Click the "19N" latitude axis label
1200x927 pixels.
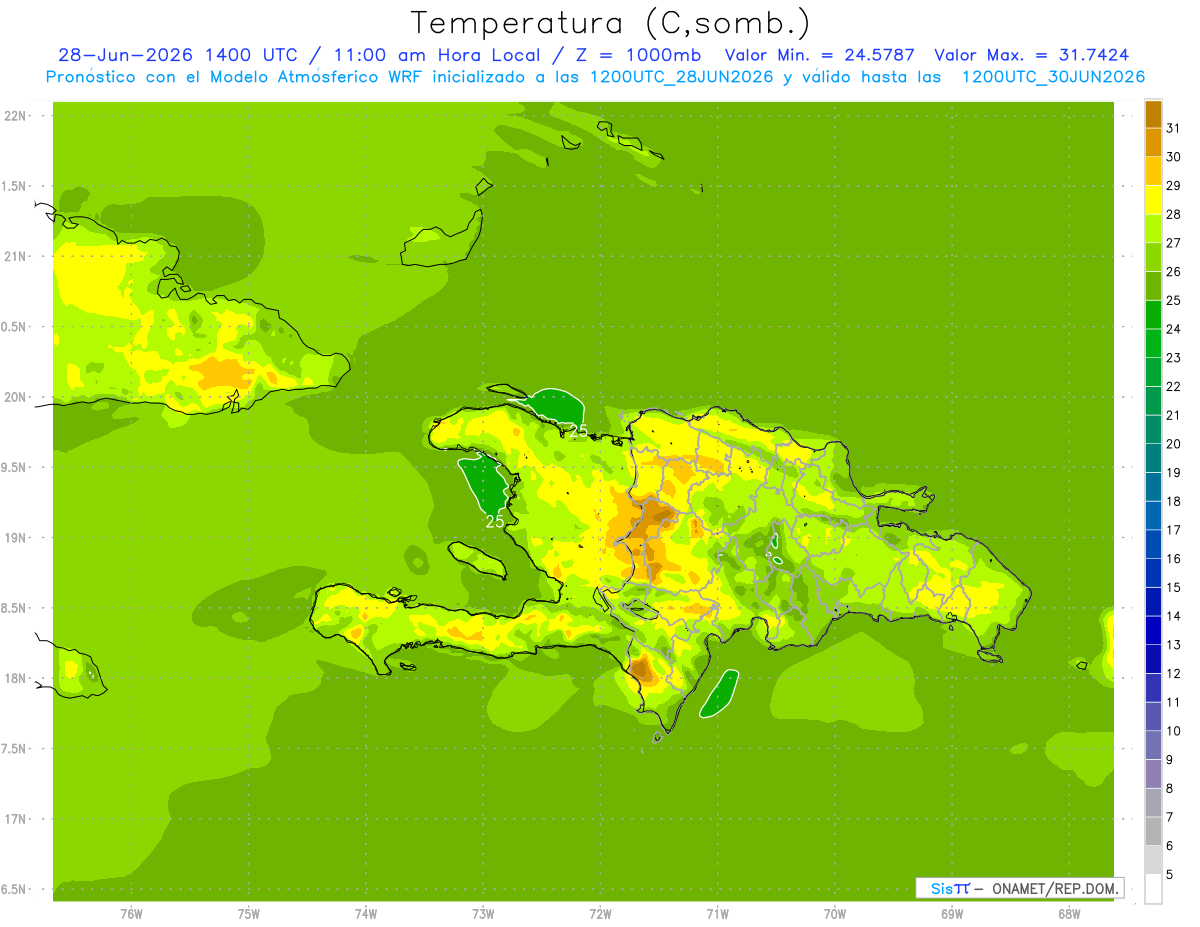[16, 538]
